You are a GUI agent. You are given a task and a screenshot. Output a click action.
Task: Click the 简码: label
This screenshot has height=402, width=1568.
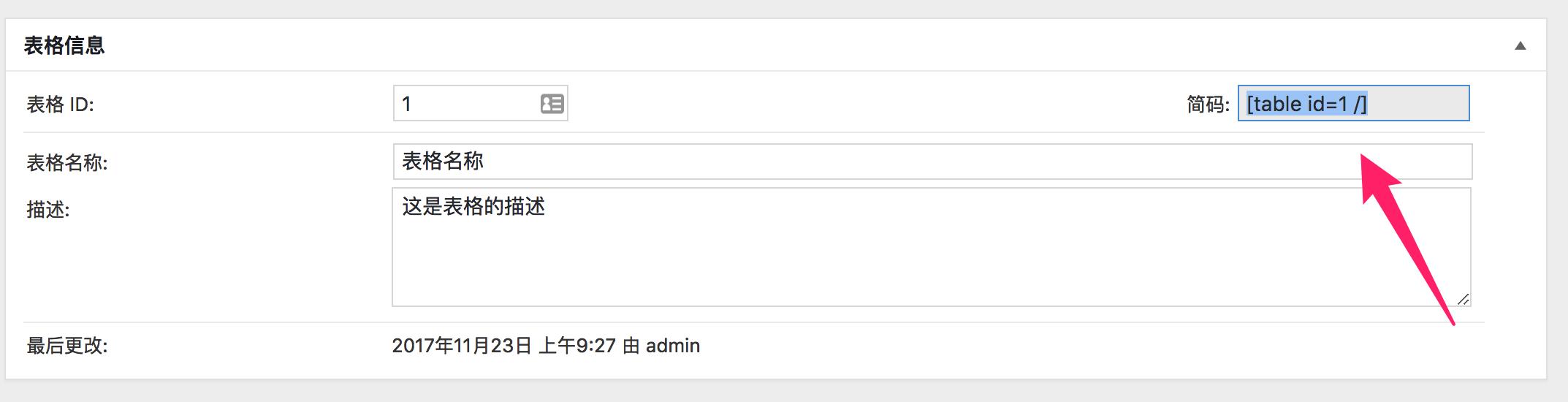coord(1208,105)
